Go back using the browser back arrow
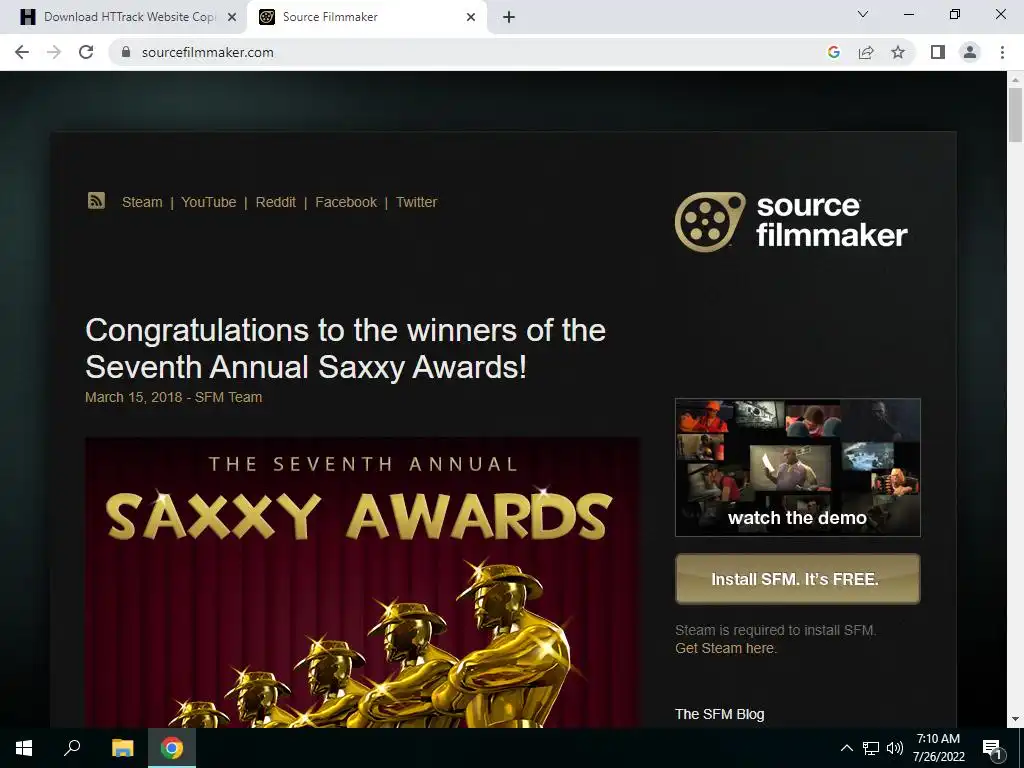 pos(22,52)
